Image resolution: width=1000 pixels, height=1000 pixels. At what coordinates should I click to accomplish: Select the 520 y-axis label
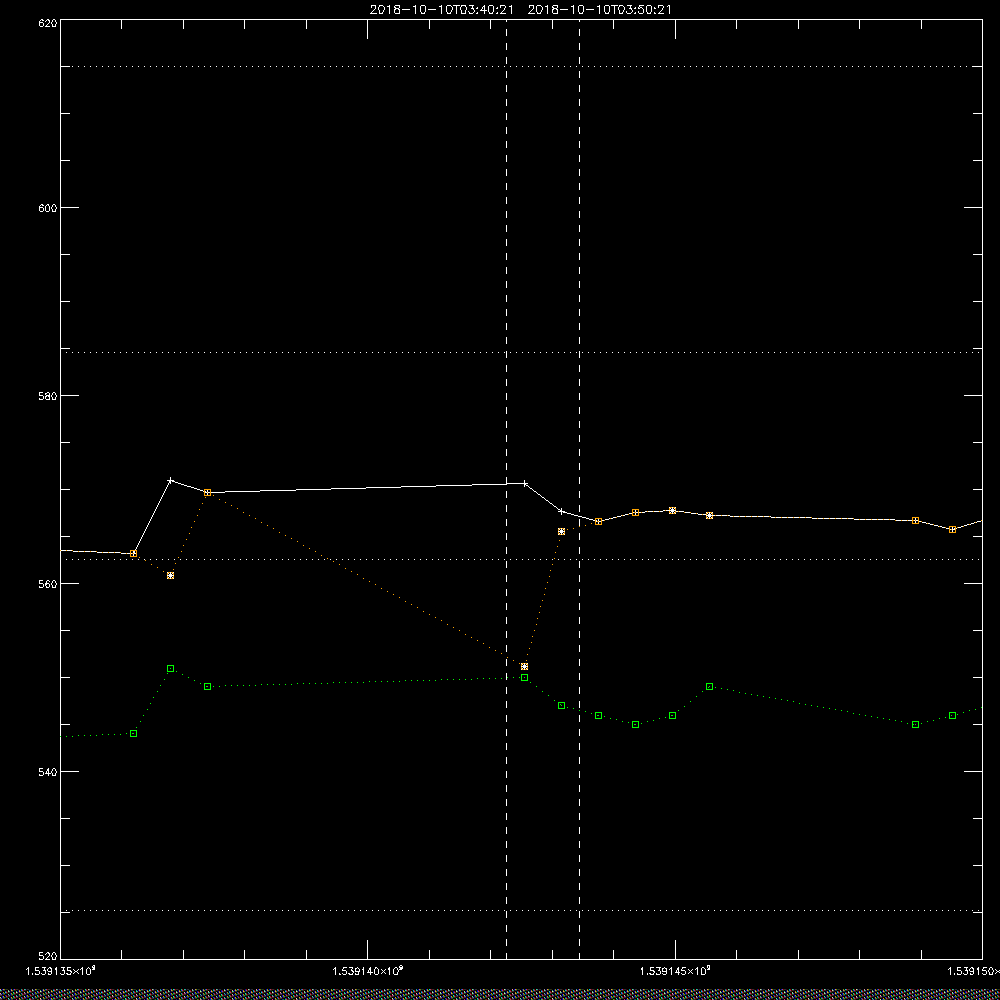[x=48, y=957]
